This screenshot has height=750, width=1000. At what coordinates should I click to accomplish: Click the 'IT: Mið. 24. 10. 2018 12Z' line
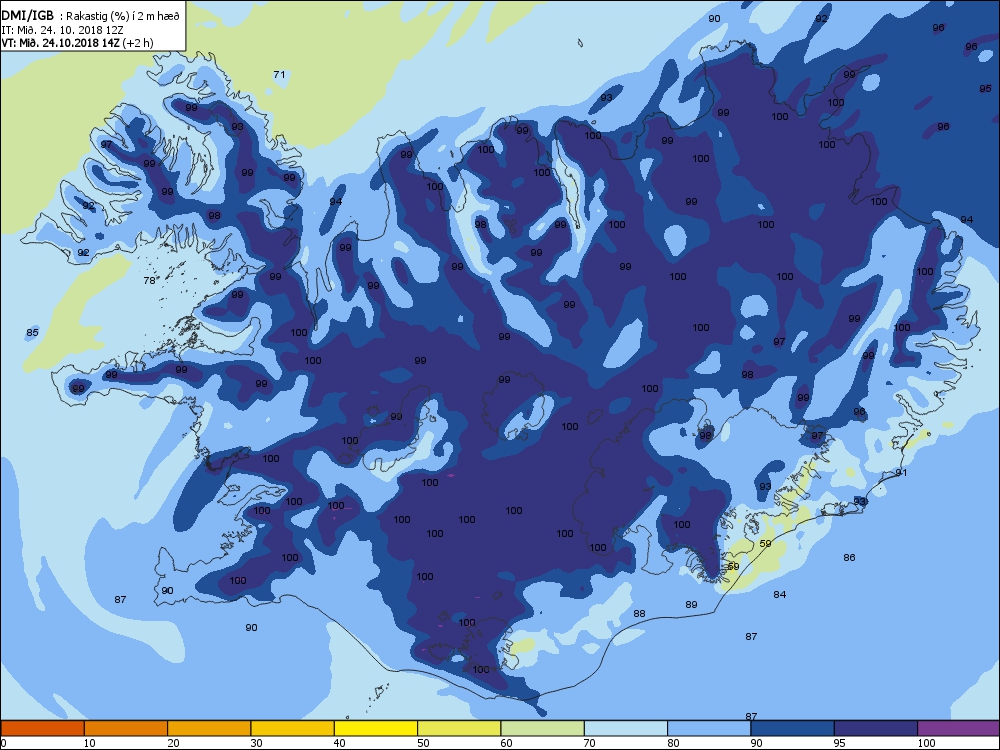tap(62, 30)
